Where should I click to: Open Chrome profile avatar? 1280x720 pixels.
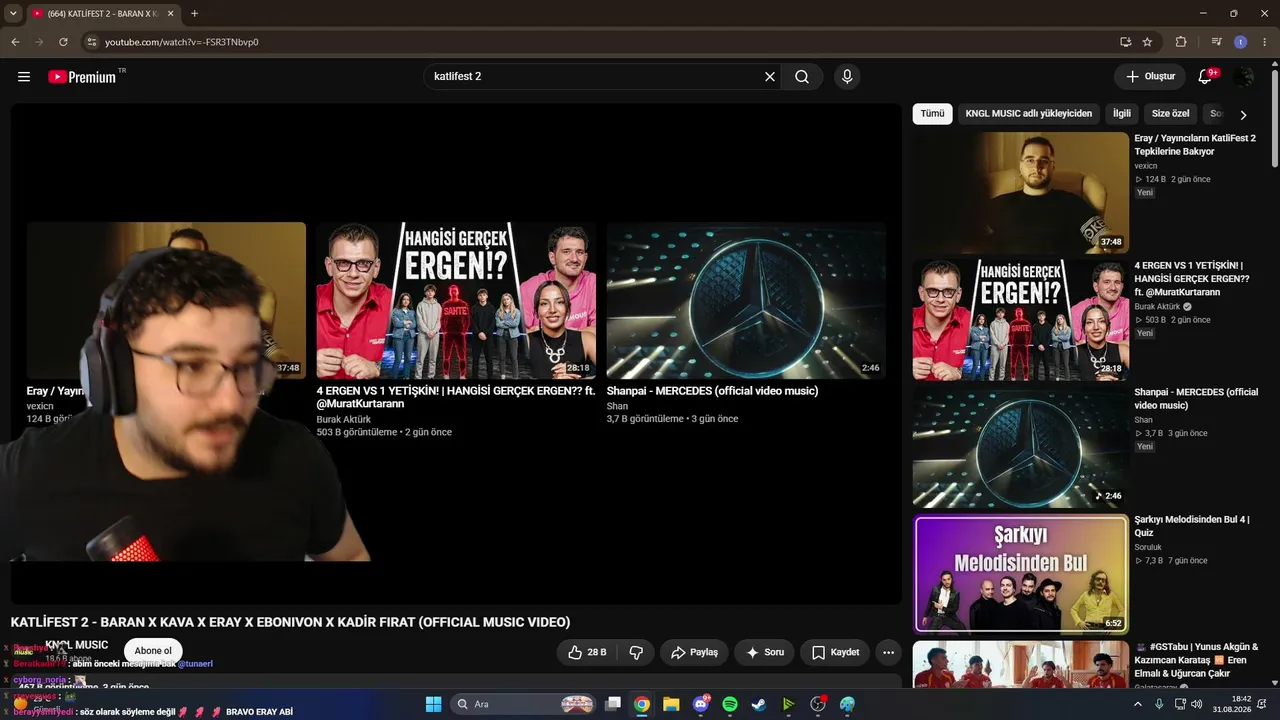1240,42
